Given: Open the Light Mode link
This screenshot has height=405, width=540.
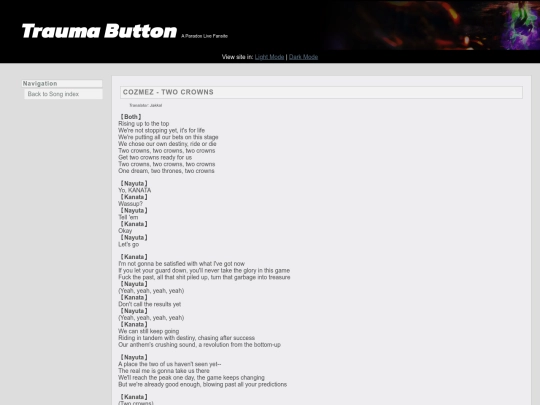Looking at the screenshot, I should [269, 57].
